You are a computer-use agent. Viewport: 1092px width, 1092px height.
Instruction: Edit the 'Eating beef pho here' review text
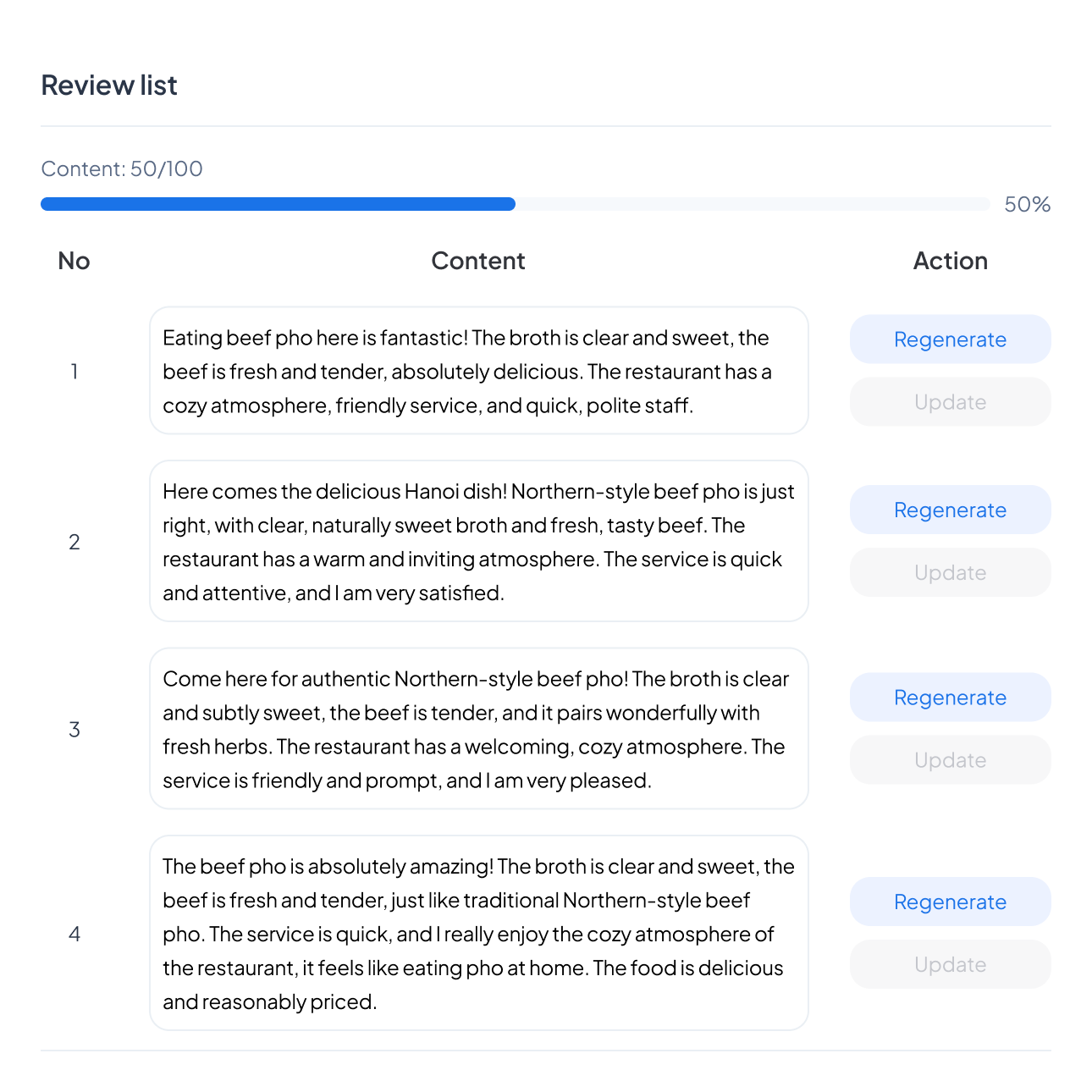click(x=478, y=371)
